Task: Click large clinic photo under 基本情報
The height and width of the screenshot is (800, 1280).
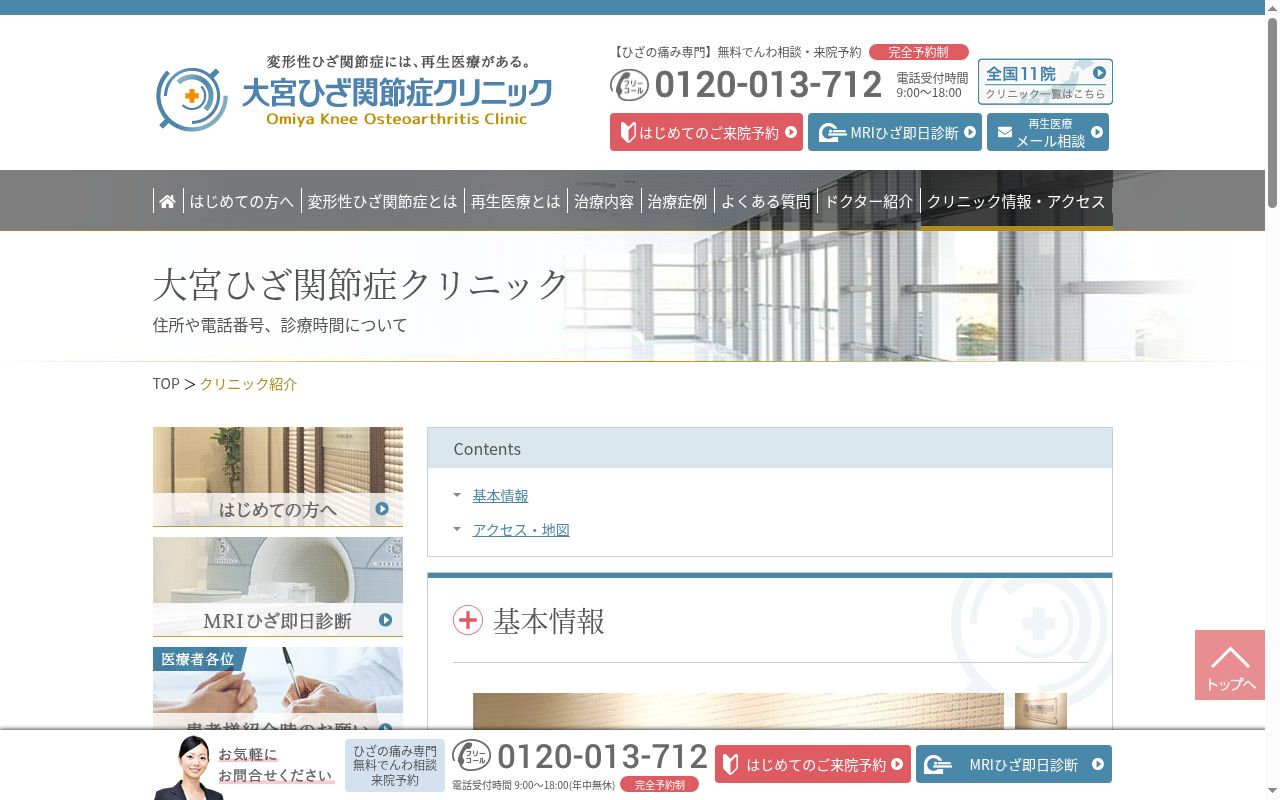Action: click(738, 711)
